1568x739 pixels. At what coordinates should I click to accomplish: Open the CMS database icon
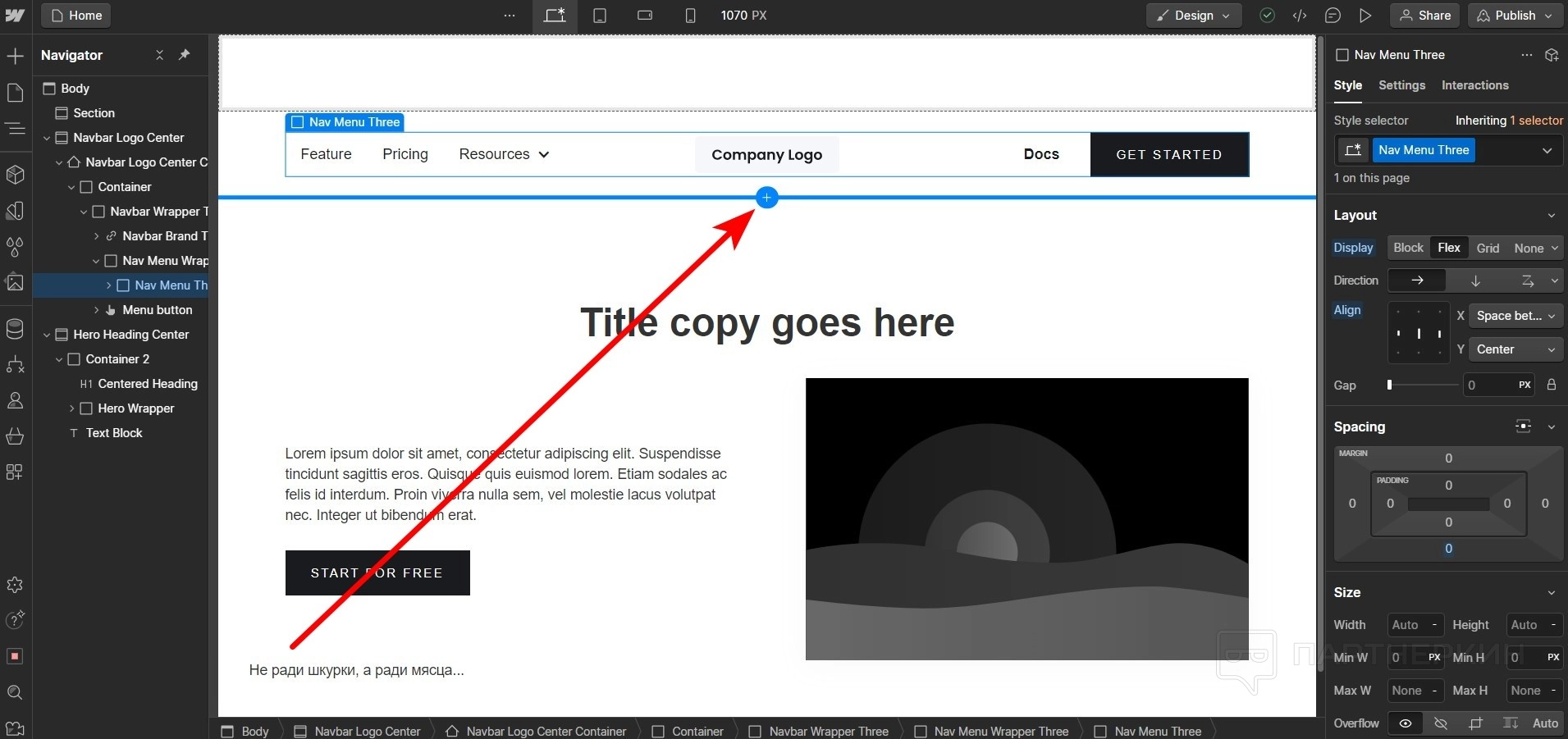click(15, 329)
